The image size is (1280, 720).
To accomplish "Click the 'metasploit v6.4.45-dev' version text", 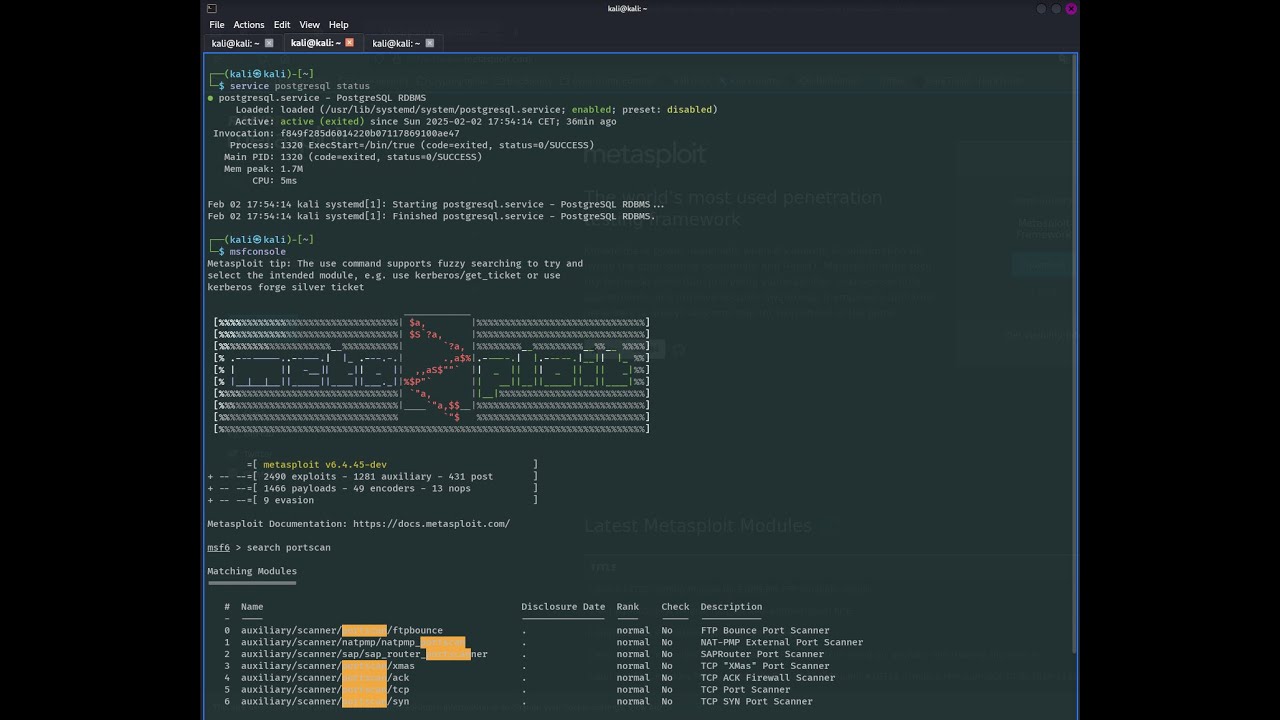I will tap(325, 465).
